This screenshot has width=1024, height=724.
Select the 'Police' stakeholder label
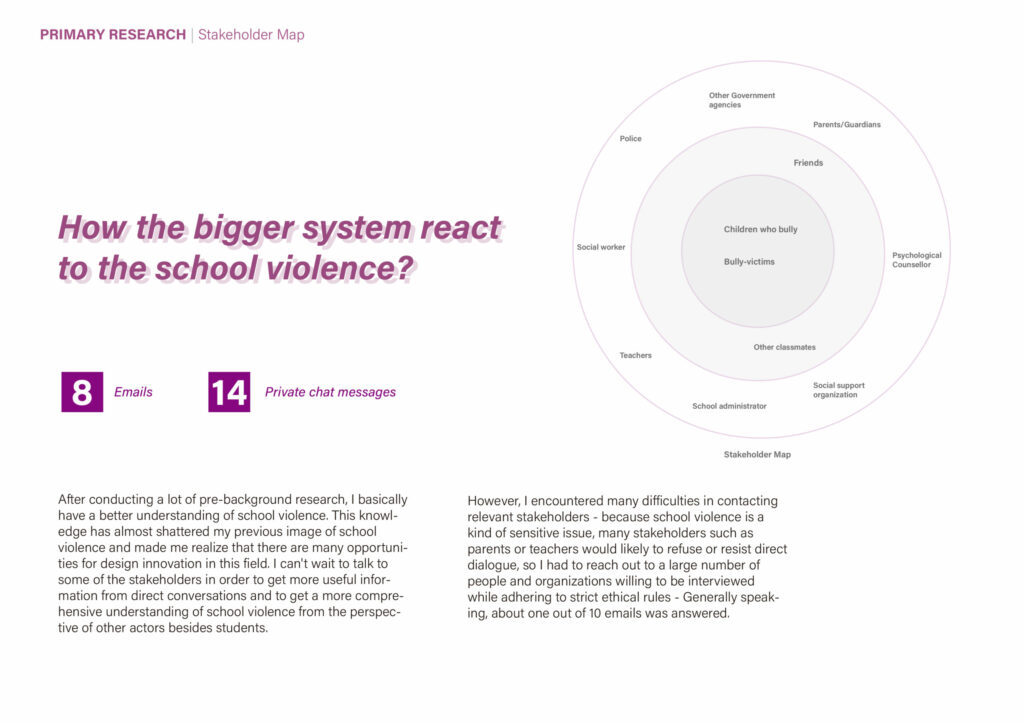point(630,139)
